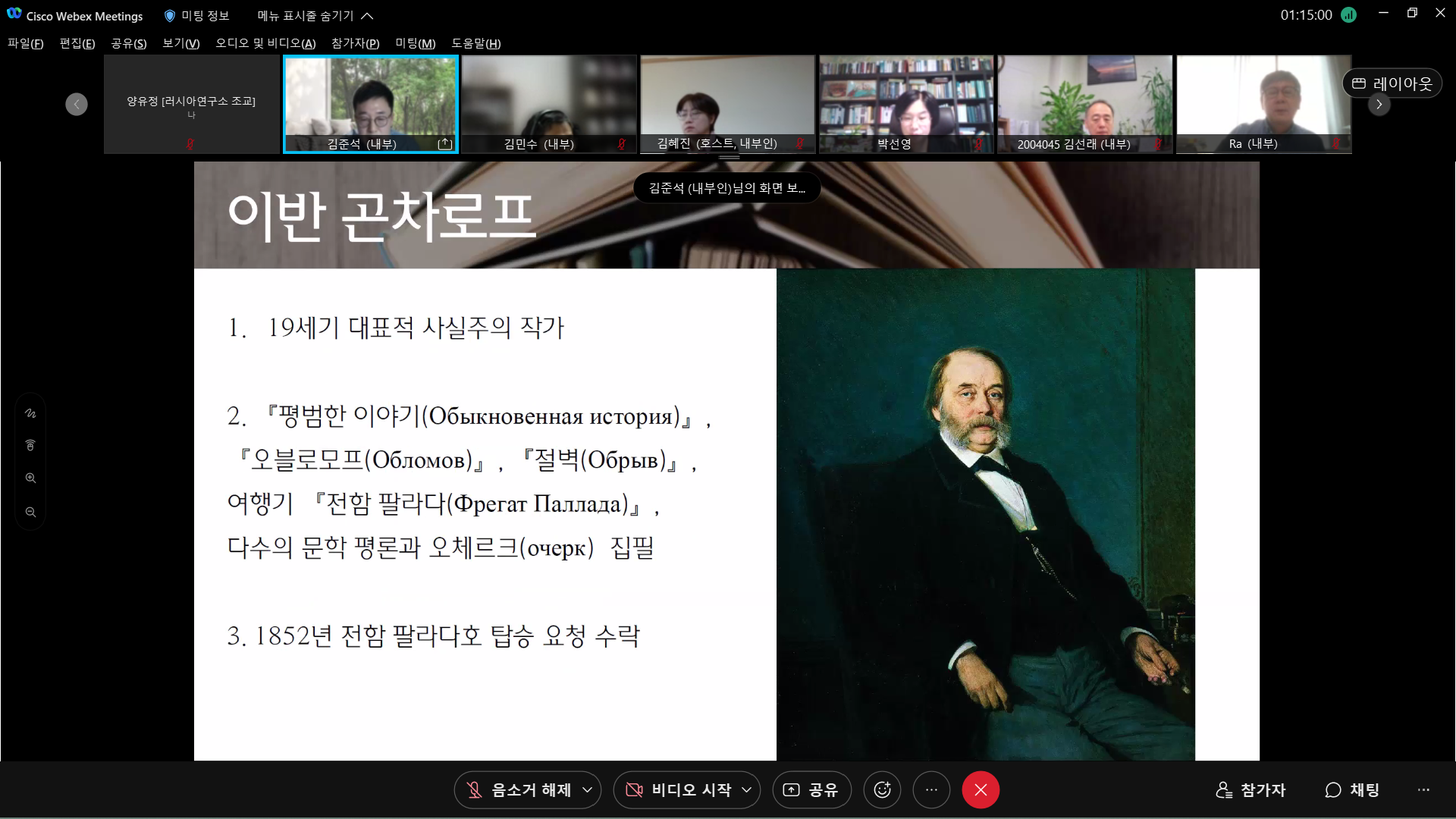Select the annotate pen tool
Screen dimensions: 1456x819
[30, 413]
